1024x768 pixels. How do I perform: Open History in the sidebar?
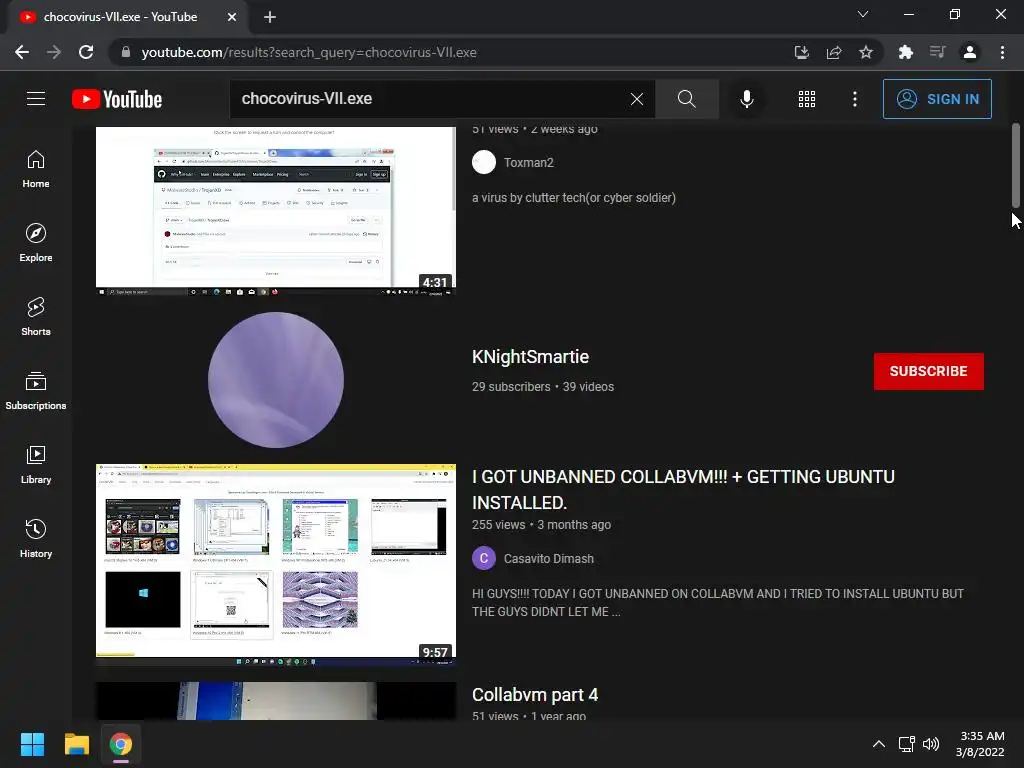(x=36, y=539)
